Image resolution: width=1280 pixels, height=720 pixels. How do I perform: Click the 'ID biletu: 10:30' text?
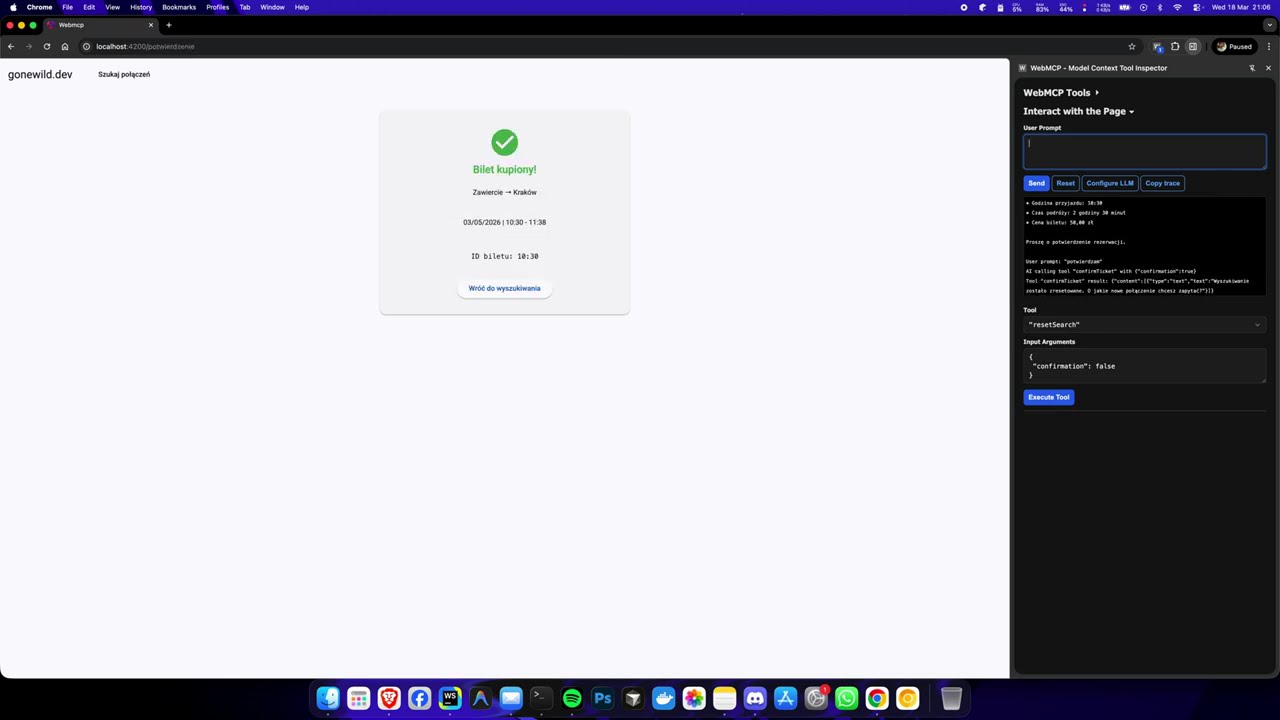coord(504,256)
